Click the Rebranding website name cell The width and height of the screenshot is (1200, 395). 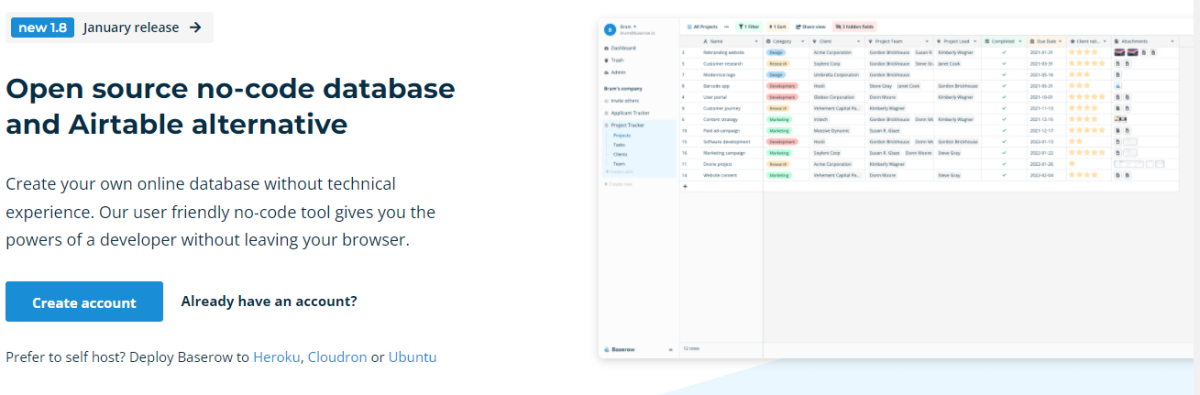click(x=724, y=52)
